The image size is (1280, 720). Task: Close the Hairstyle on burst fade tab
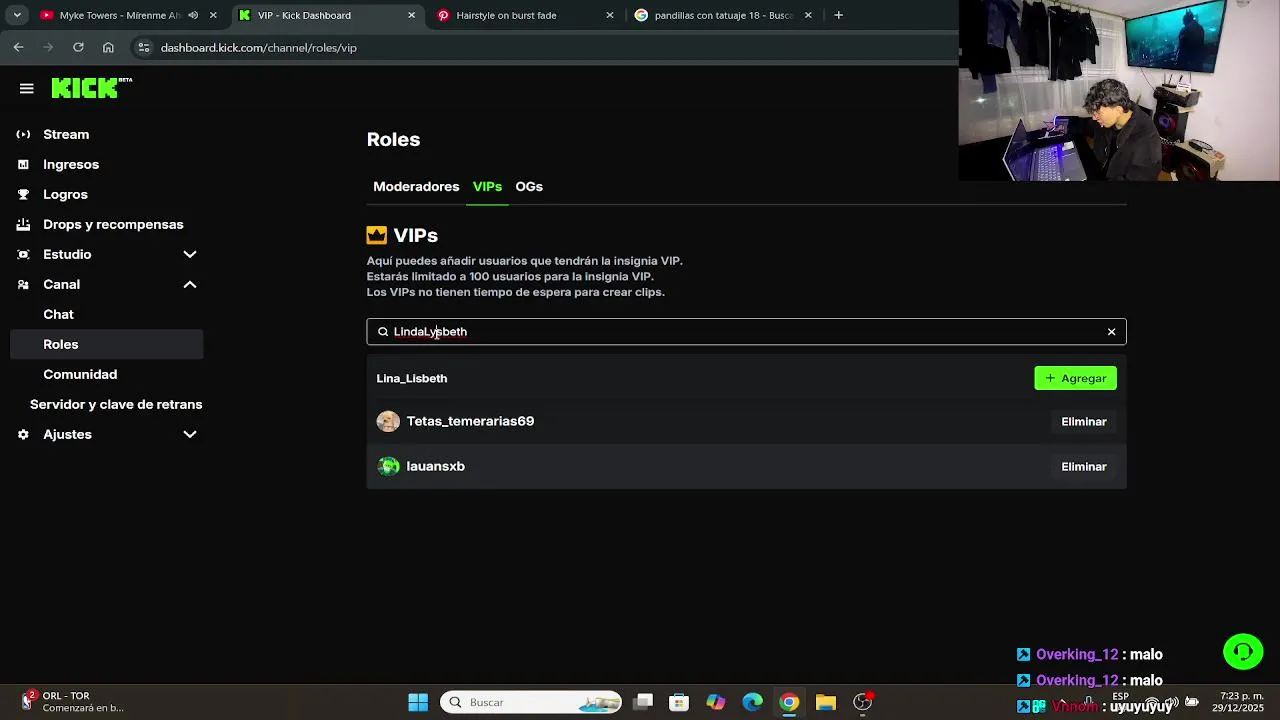tap(610, 15)
